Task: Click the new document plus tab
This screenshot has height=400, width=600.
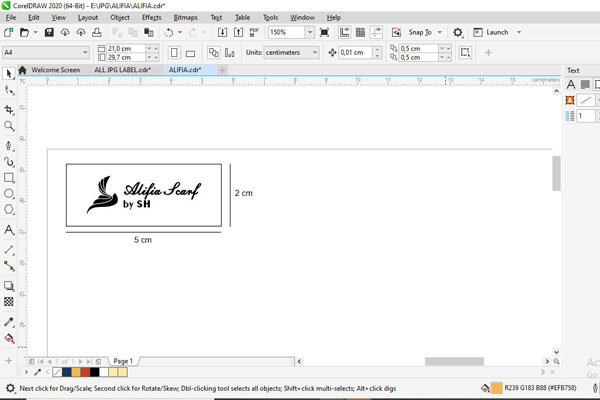Action: coord(222,70)
